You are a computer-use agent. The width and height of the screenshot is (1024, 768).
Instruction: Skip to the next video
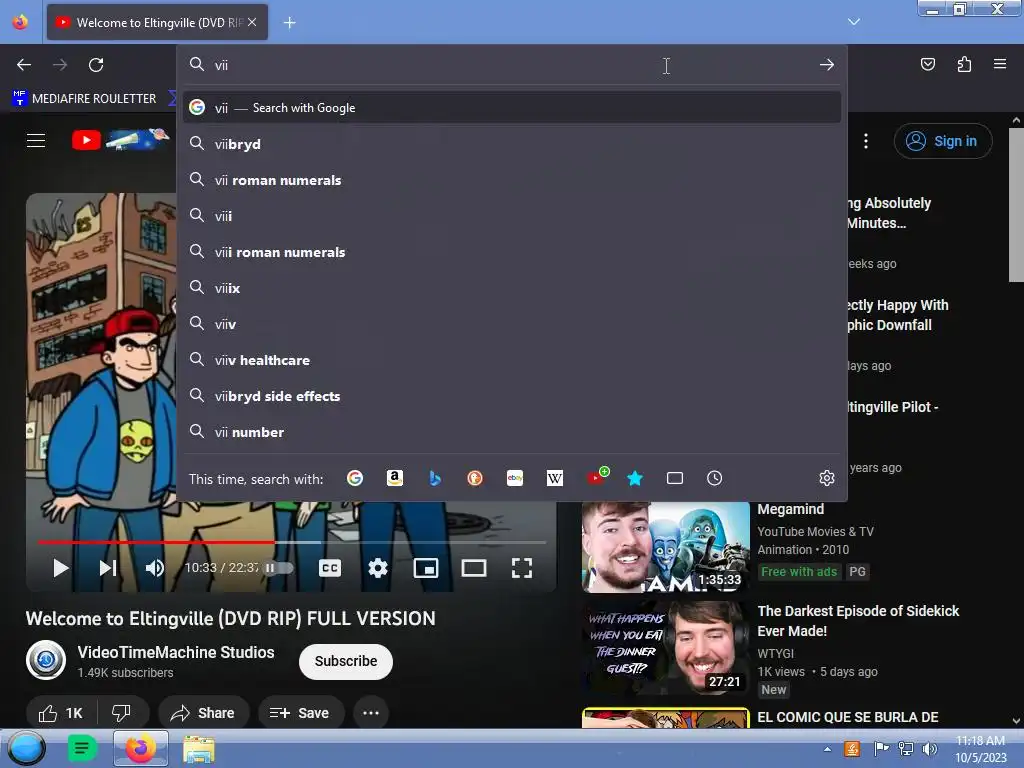[x=108, y=568]
